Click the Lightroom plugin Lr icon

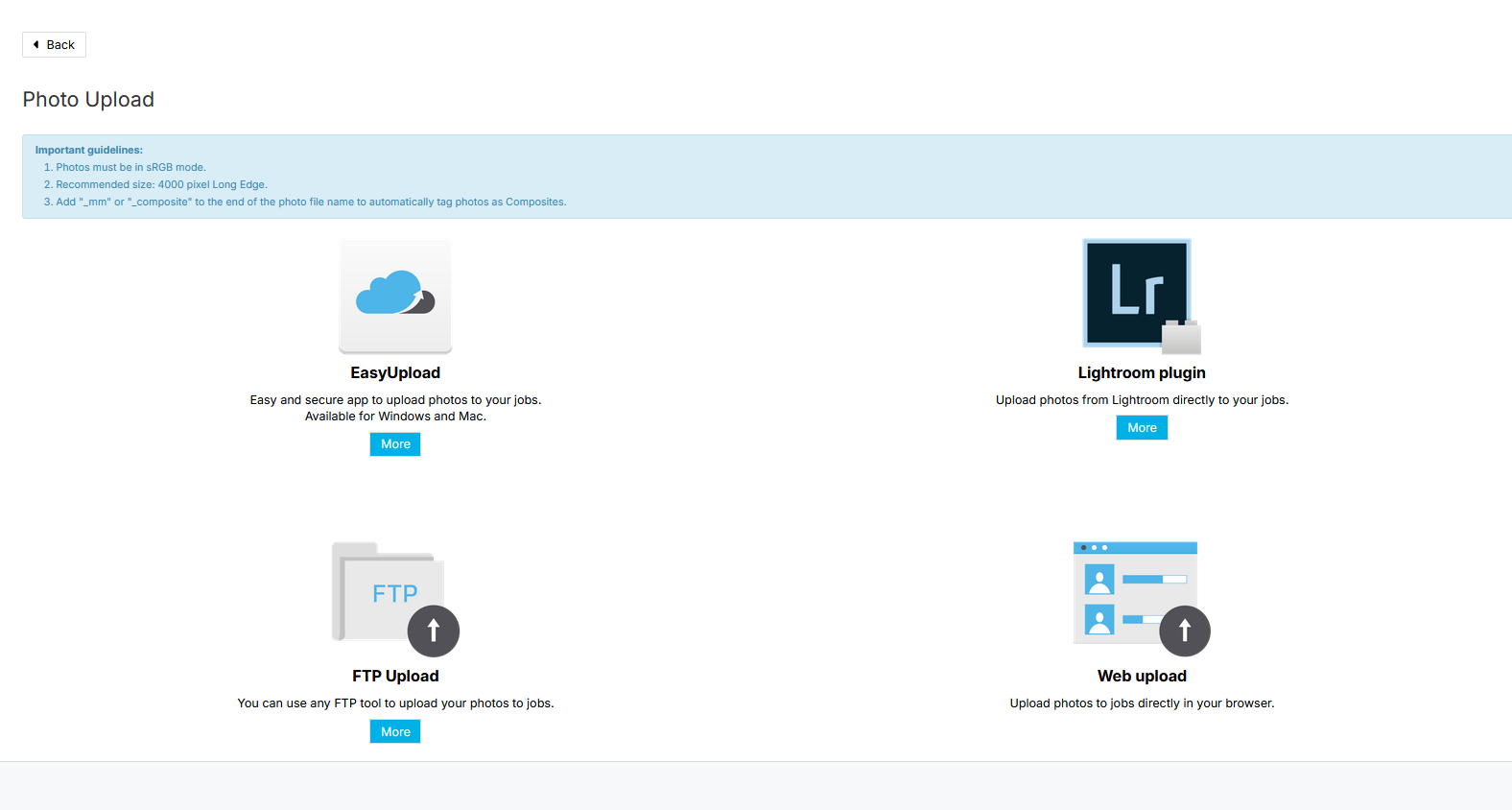1142,297
